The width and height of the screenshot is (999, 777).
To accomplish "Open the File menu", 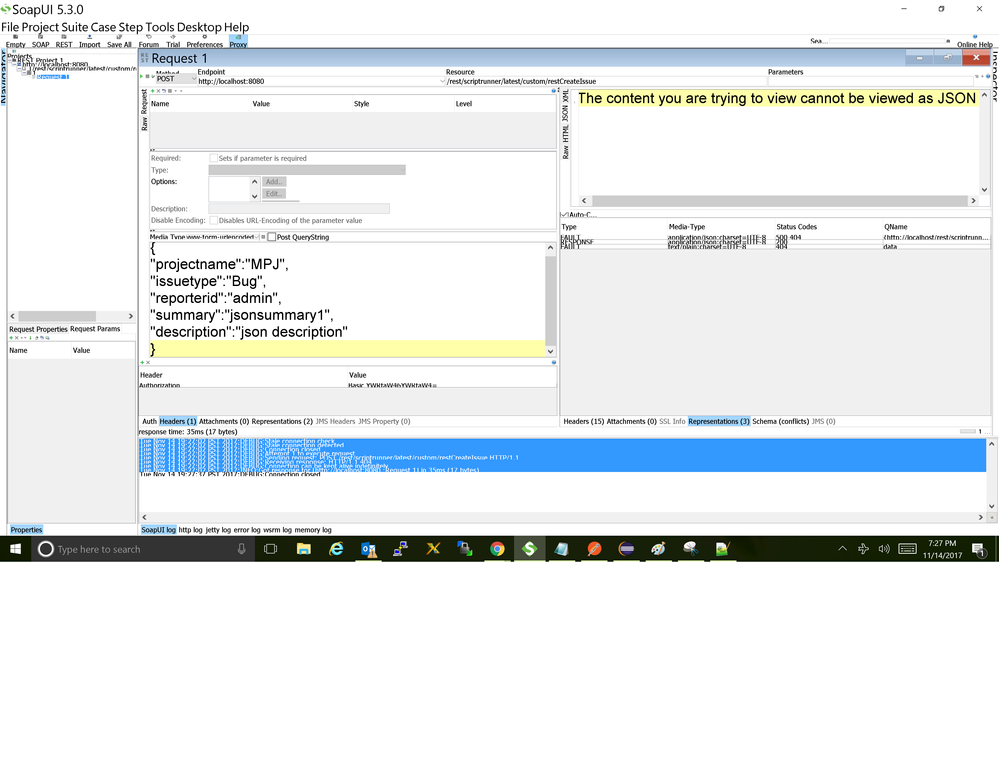I will (10, 27).
